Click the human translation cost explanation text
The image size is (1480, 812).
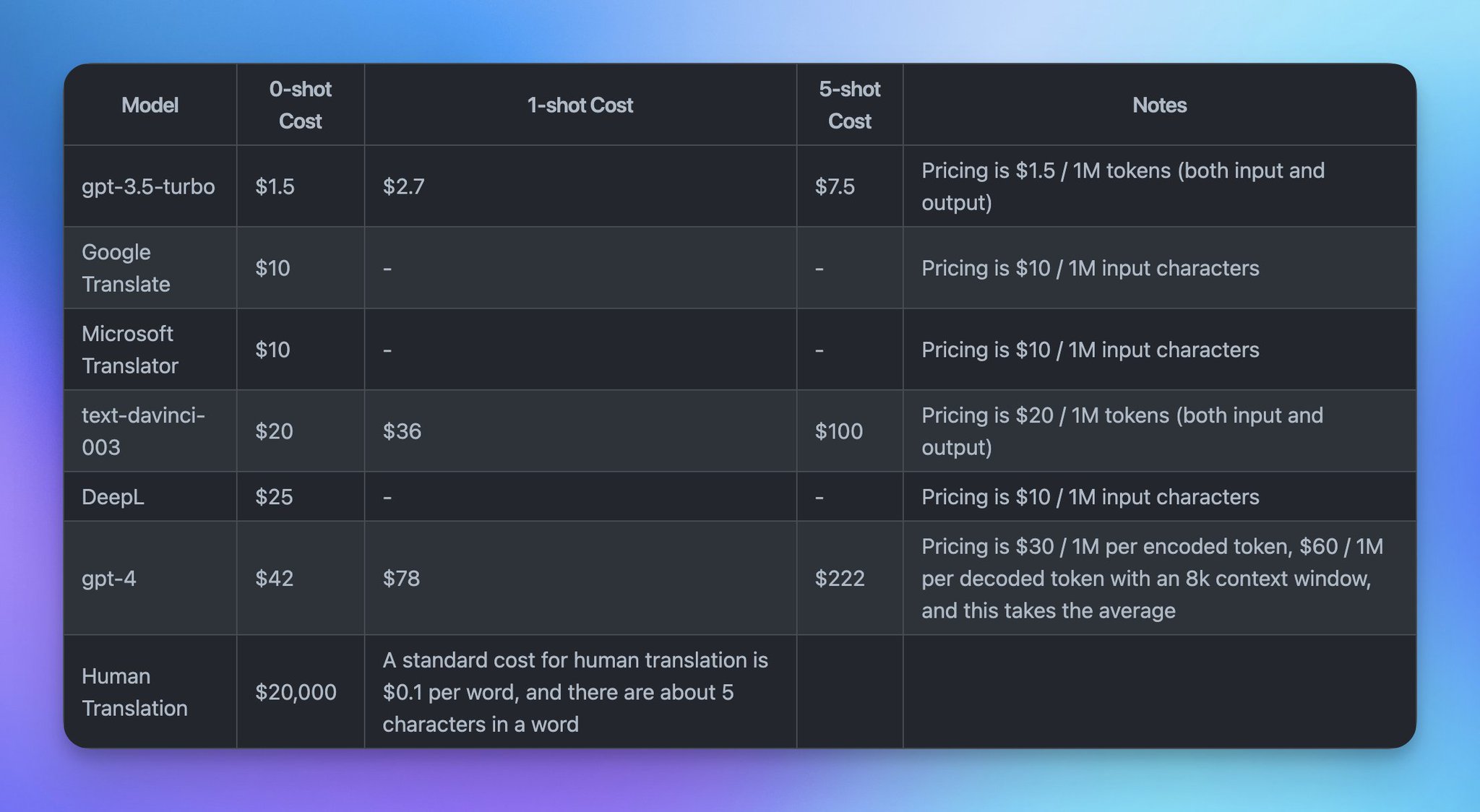point(575,692)
